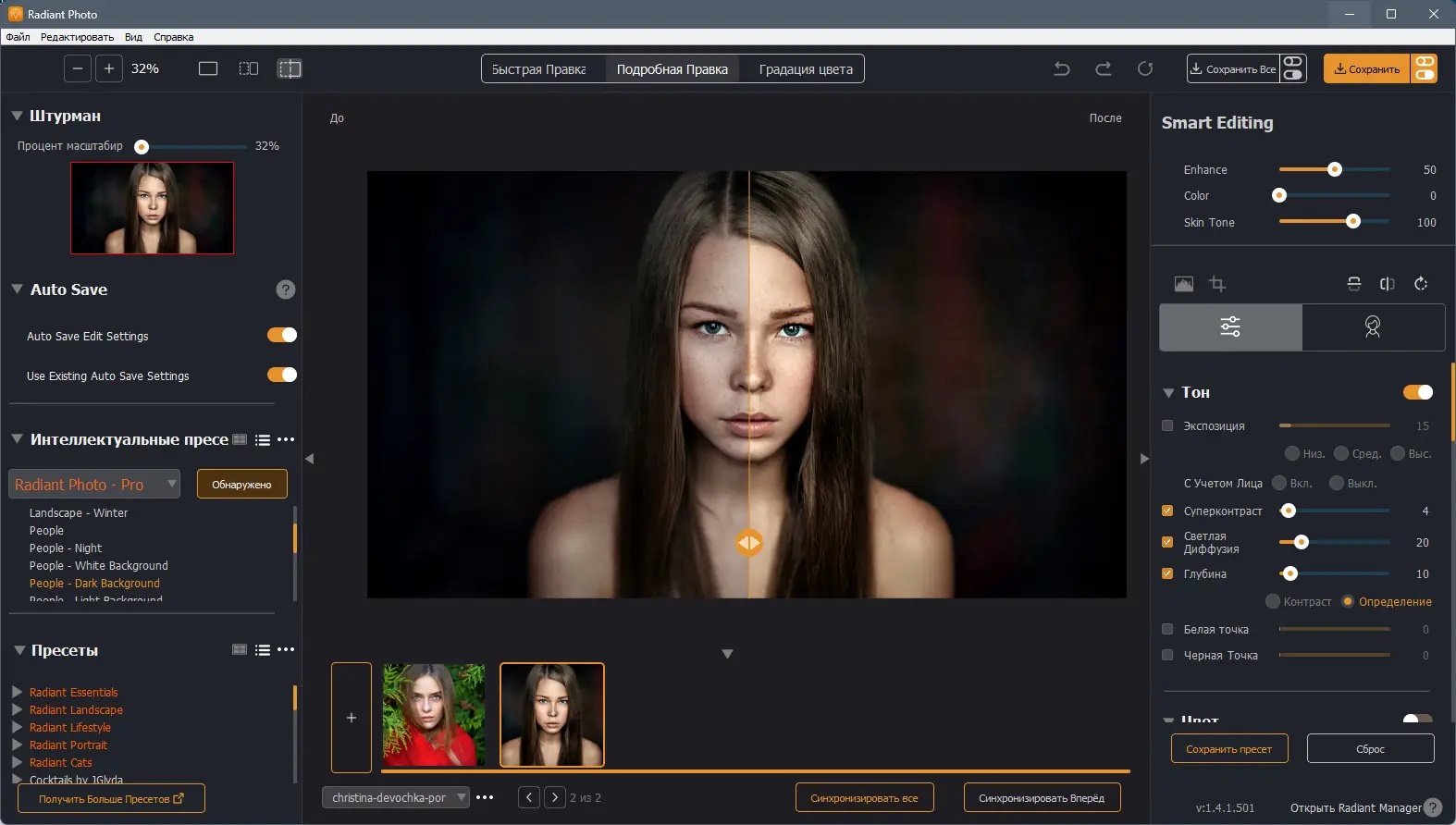Screen dimensions: 1456x825
Task: Open the Редактировать menu
Action: pos(77,37)
